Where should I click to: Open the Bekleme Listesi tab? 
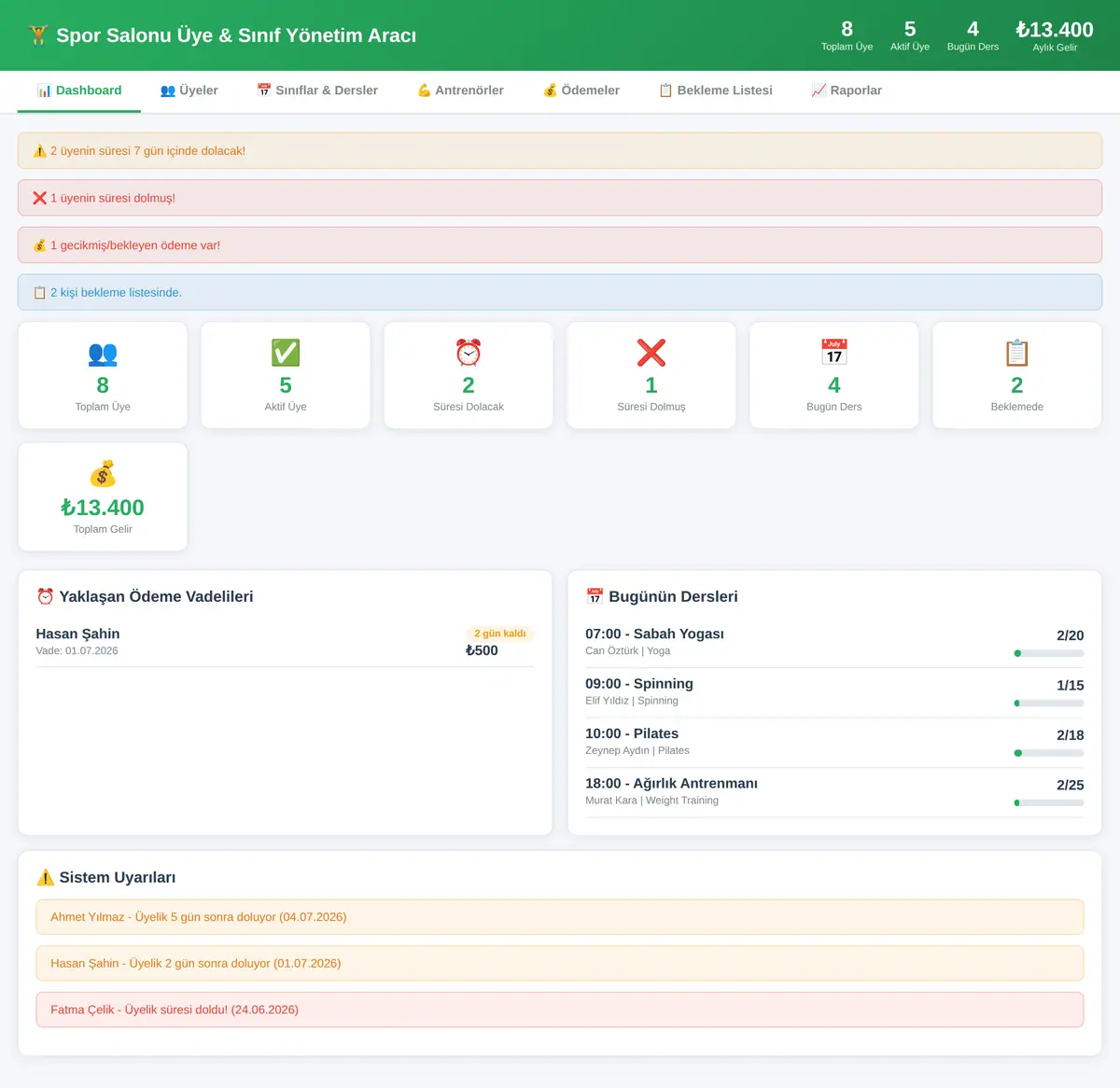(716, 91)
